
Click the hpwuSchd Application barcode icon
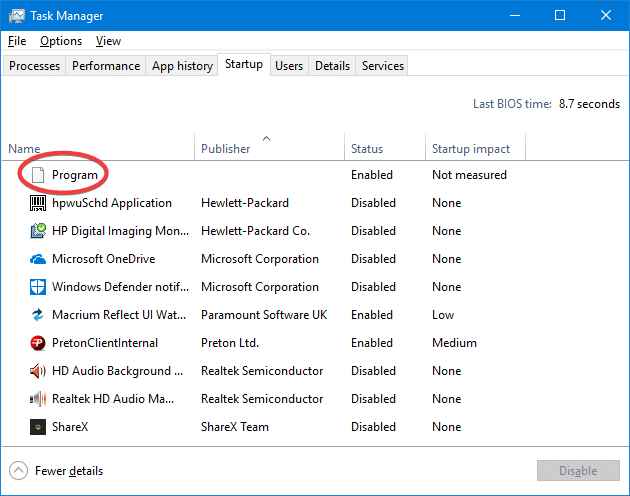pyautogui.click(x=38, y=203)
